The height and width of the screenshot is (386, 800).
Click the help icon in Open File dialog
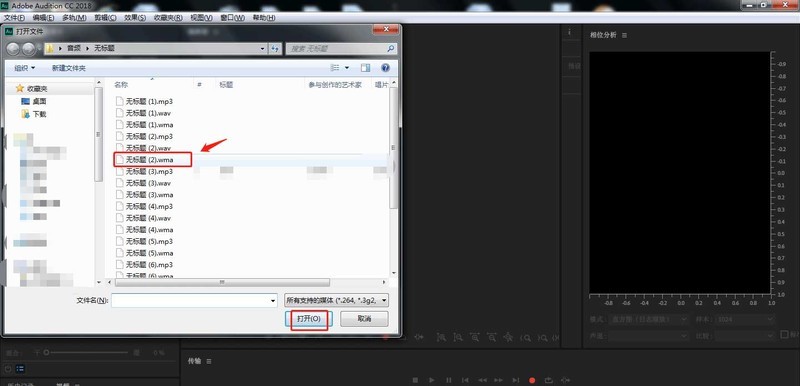coord(385,68)
